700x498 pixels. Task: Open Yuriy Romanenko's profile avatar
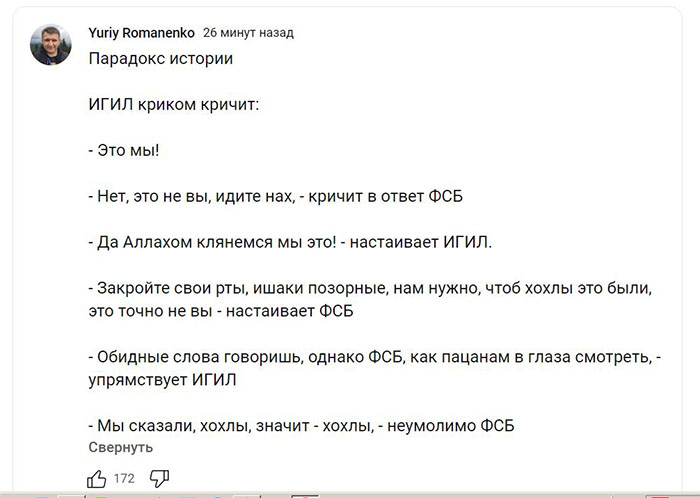click(51, 45)
